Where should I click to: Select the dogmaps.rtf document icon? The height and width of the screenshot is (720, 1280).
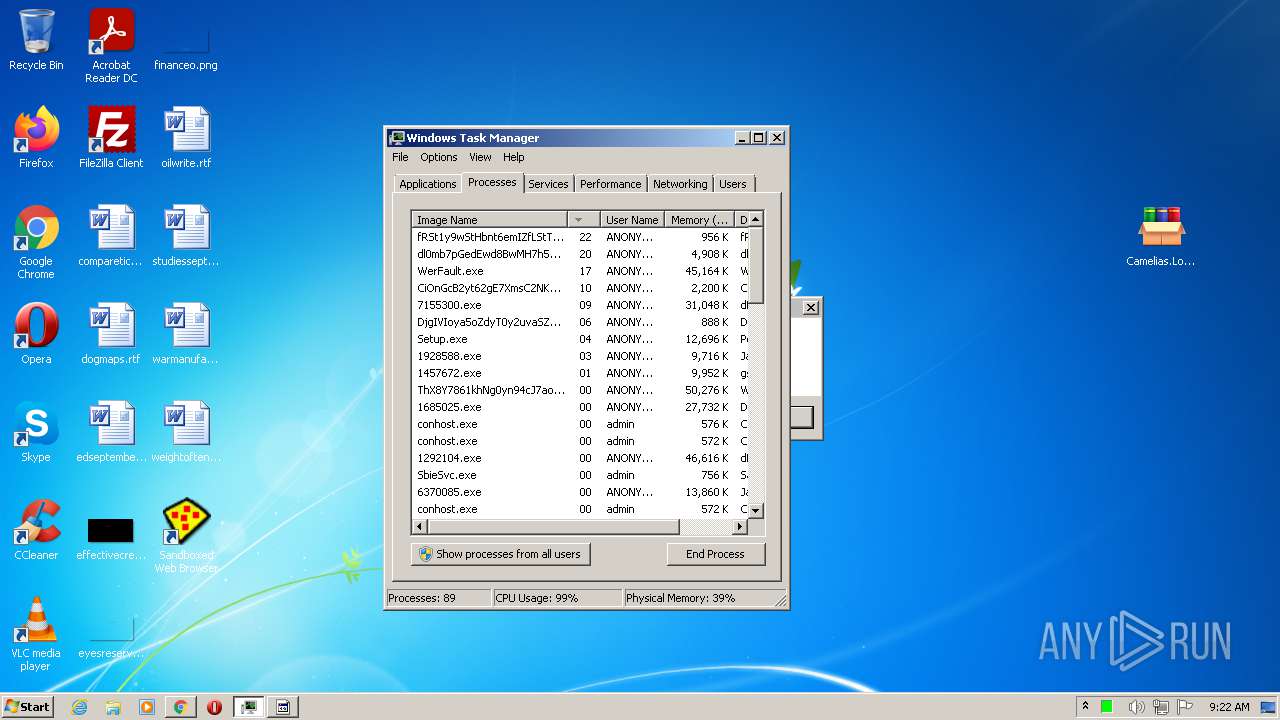(x=111, y=334)
